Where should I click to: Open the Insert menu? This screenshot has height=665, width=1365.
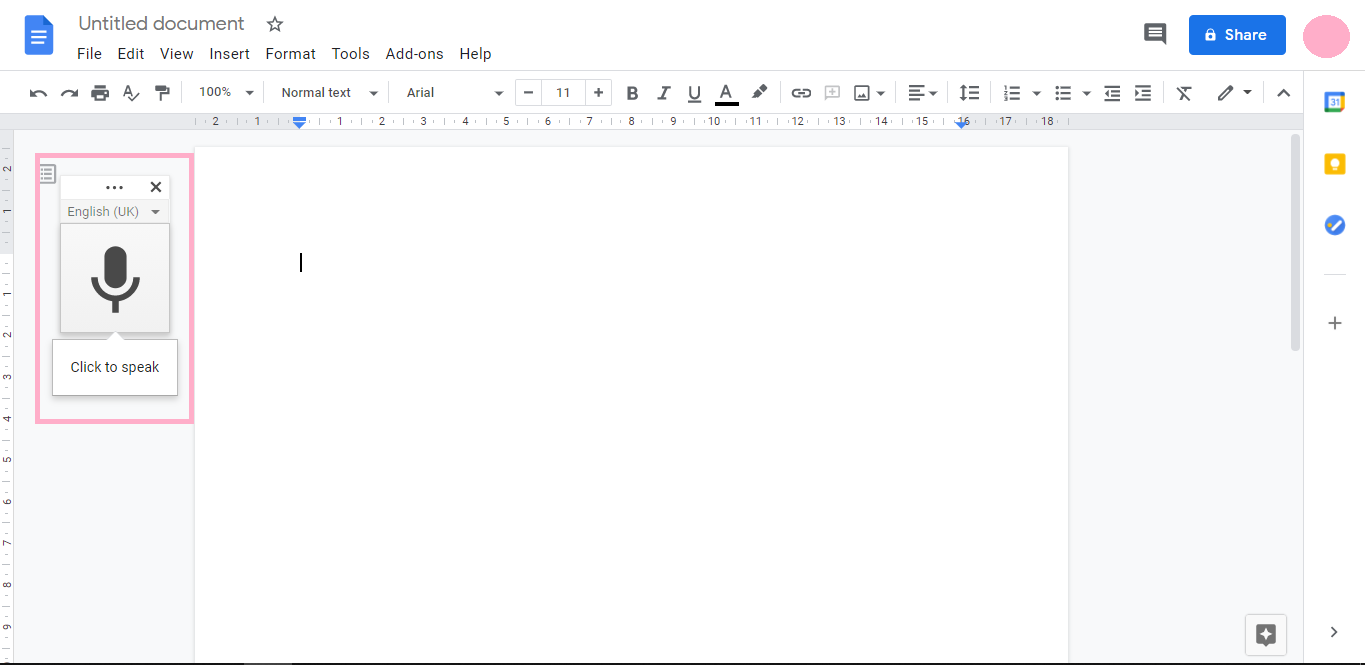(x=229, y=54)
